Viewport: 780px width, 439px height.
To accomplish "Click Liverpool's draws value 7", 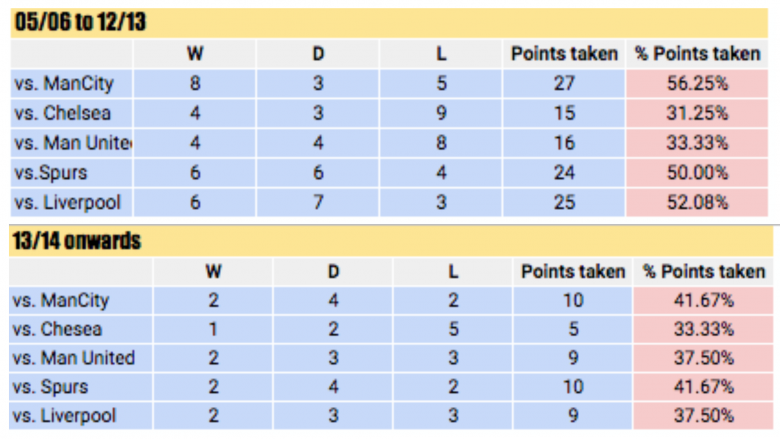I will 318,203.
